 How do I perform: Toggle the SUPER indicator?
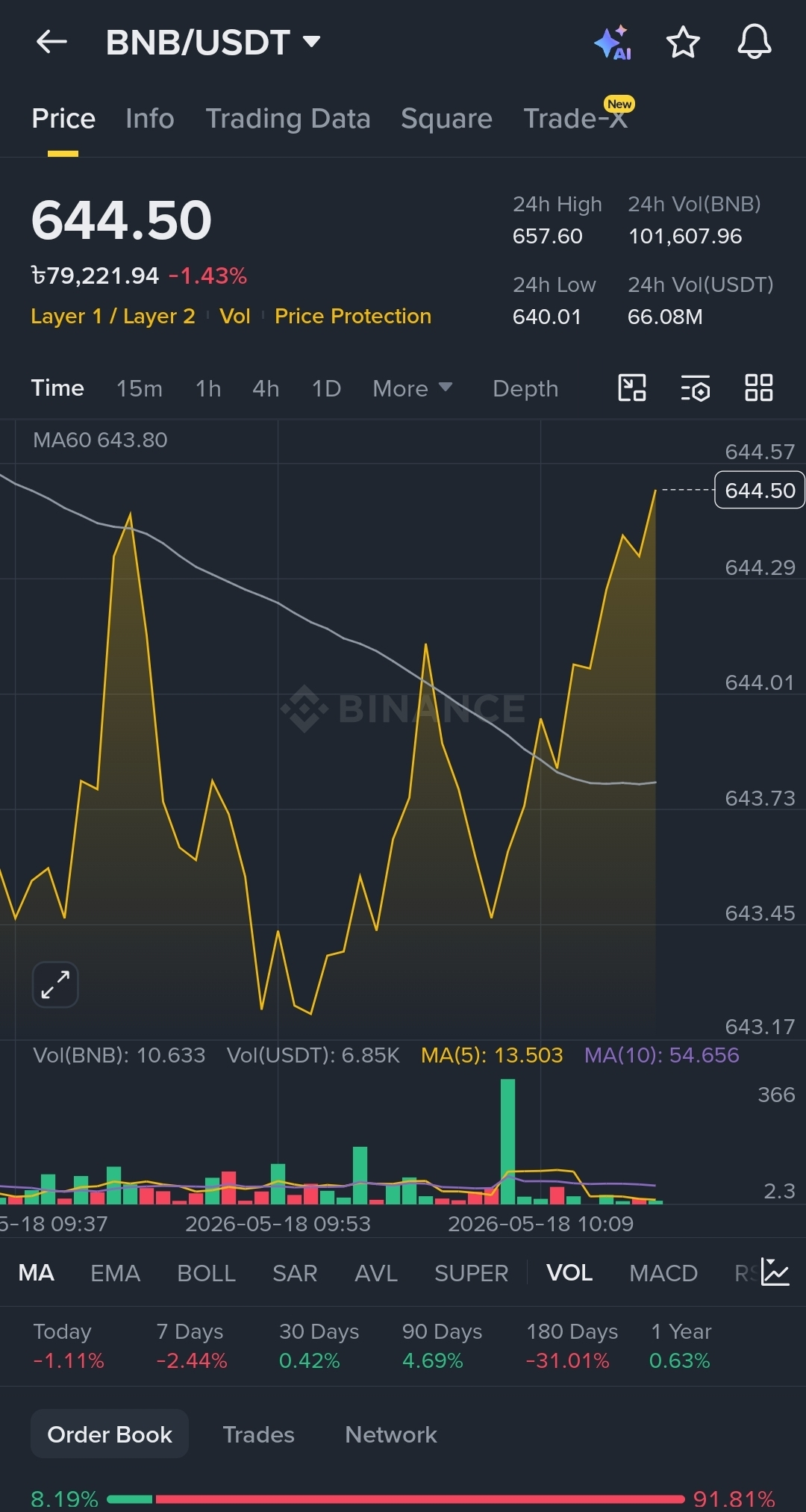pos(472,1272)
